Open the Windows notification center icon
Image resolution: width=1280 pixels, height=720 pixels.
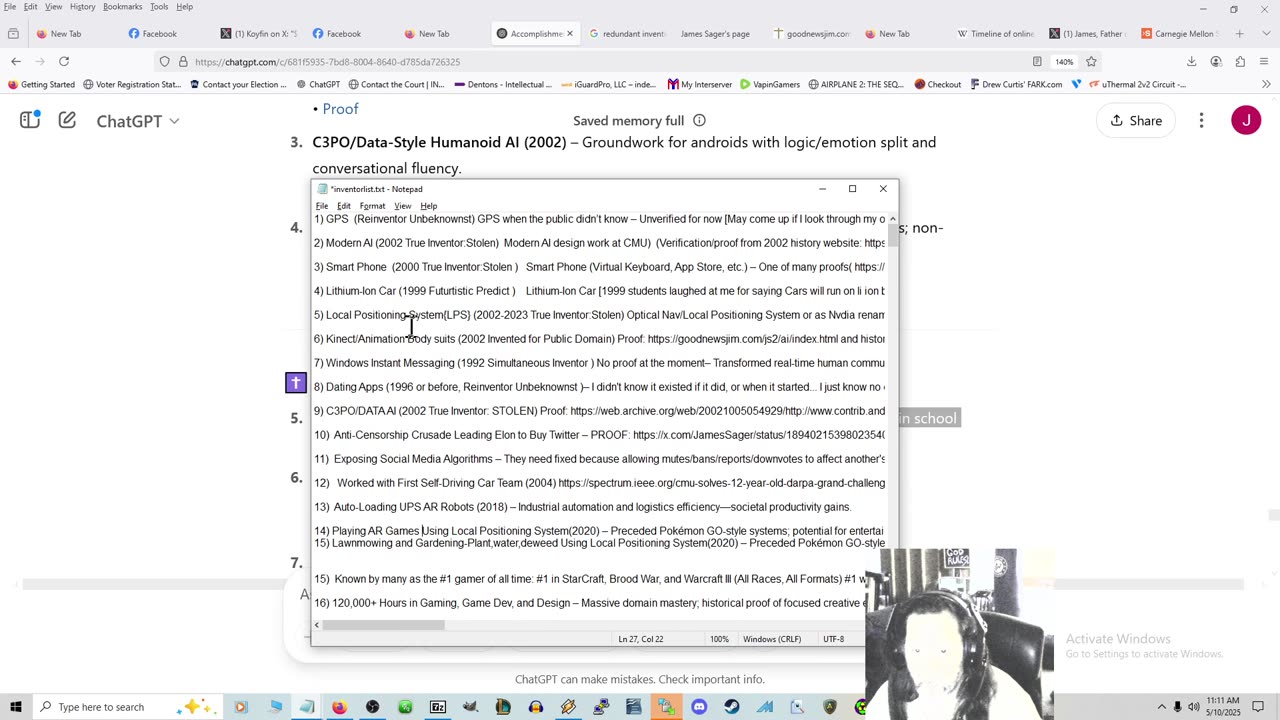(1259, 707)
